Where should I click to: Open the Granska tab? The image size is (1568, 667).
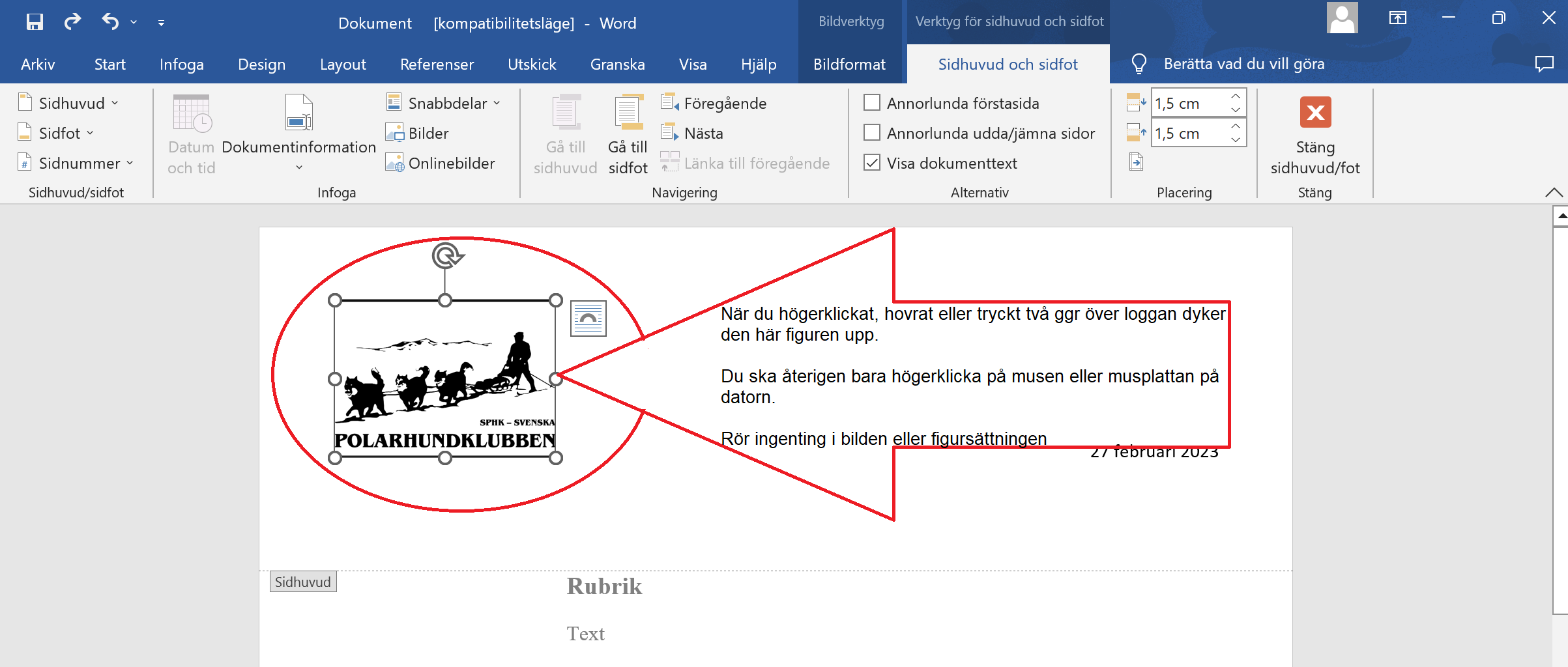pyautogui.click(x=617, y=64)
